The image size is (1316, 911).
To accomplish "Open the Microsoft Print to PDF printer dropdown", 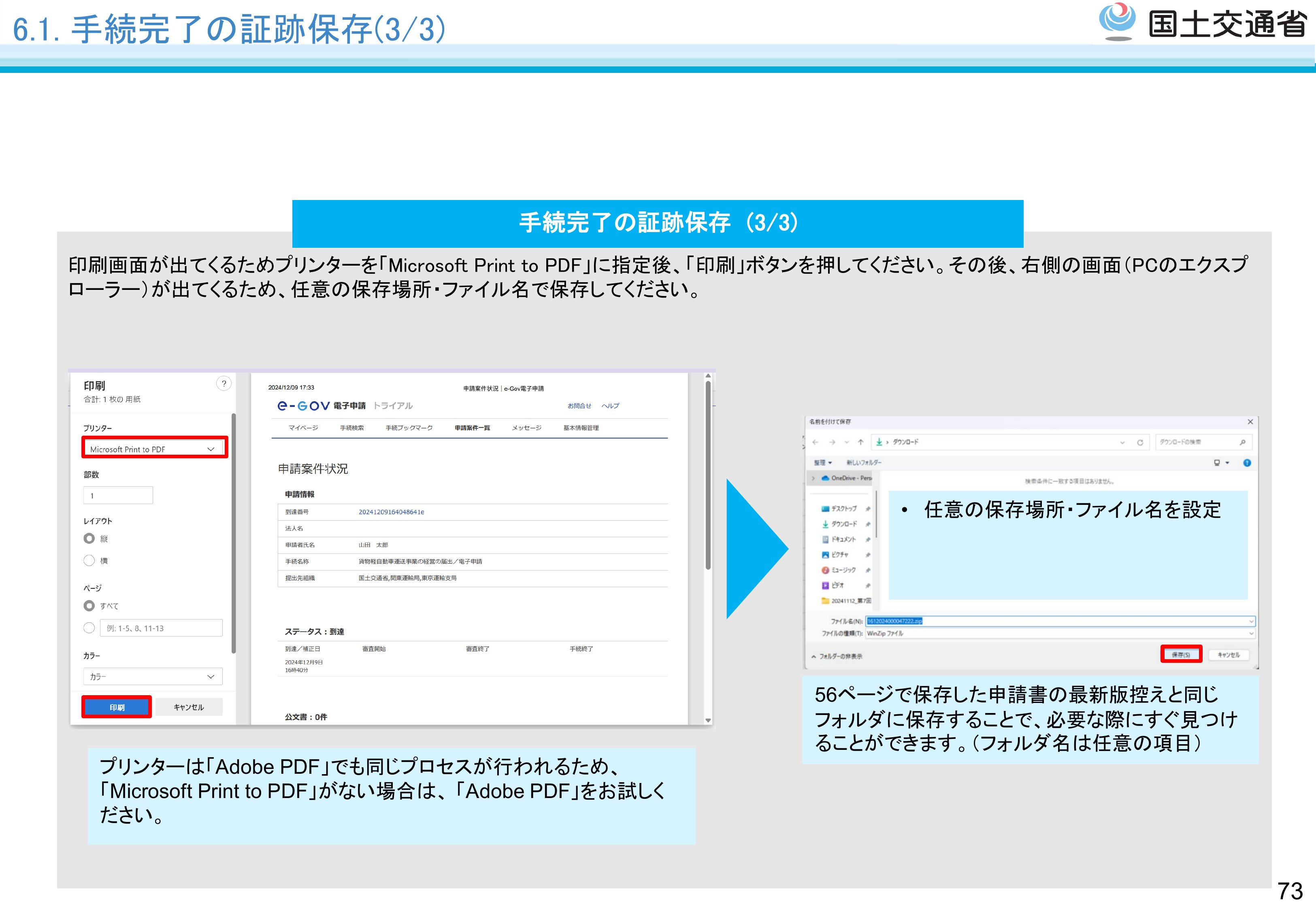I will coord(154,449).
